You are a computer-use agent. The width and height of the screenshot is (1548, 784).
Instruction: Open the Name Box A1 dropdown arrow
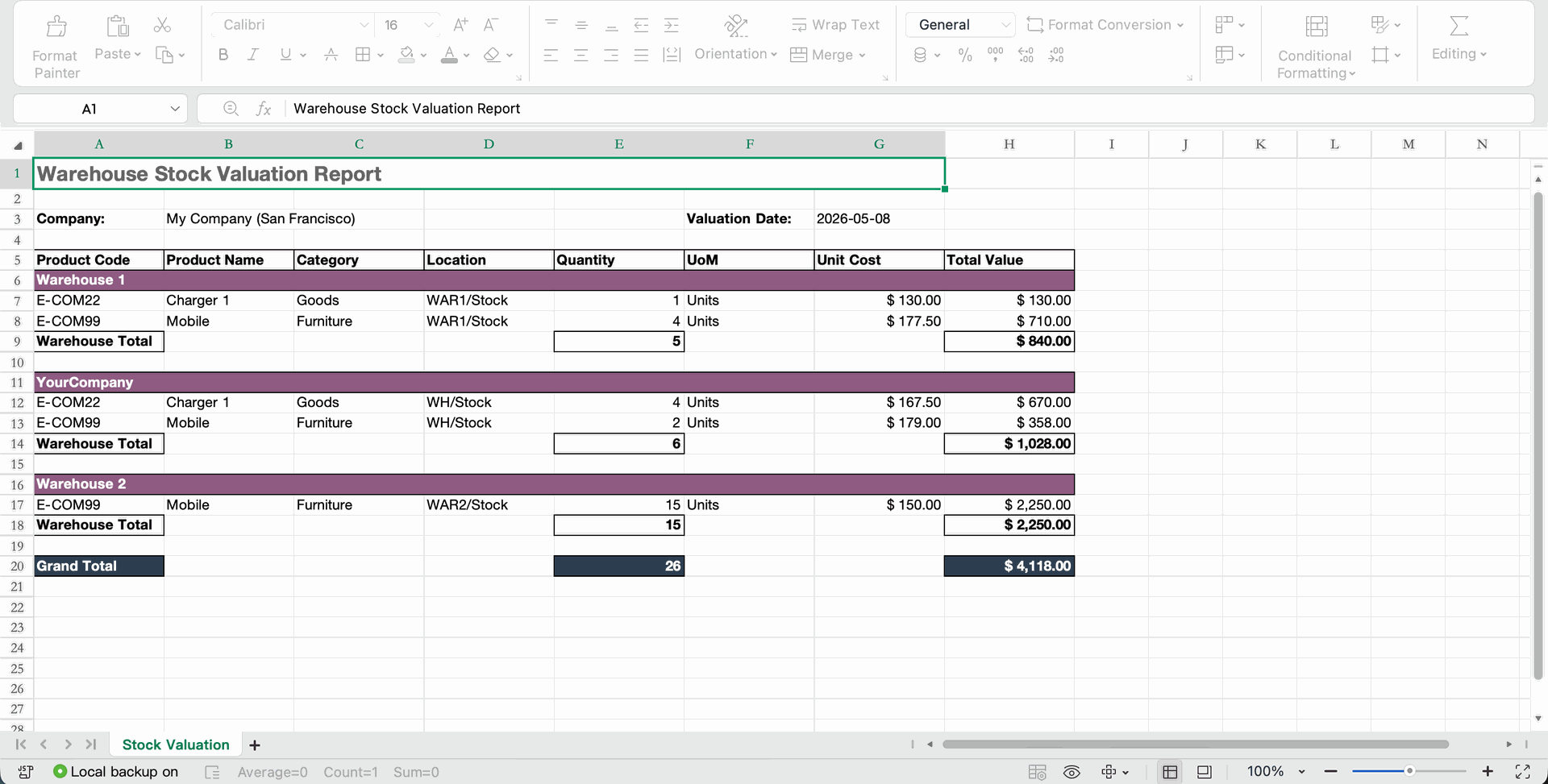175,109
